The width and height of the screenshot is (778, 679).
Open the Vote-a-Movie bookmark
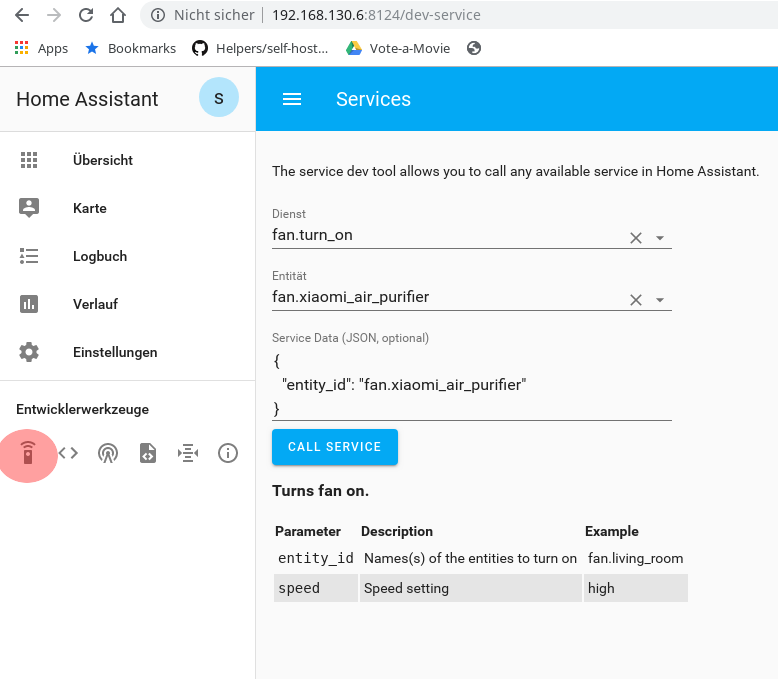coord(398,48)
